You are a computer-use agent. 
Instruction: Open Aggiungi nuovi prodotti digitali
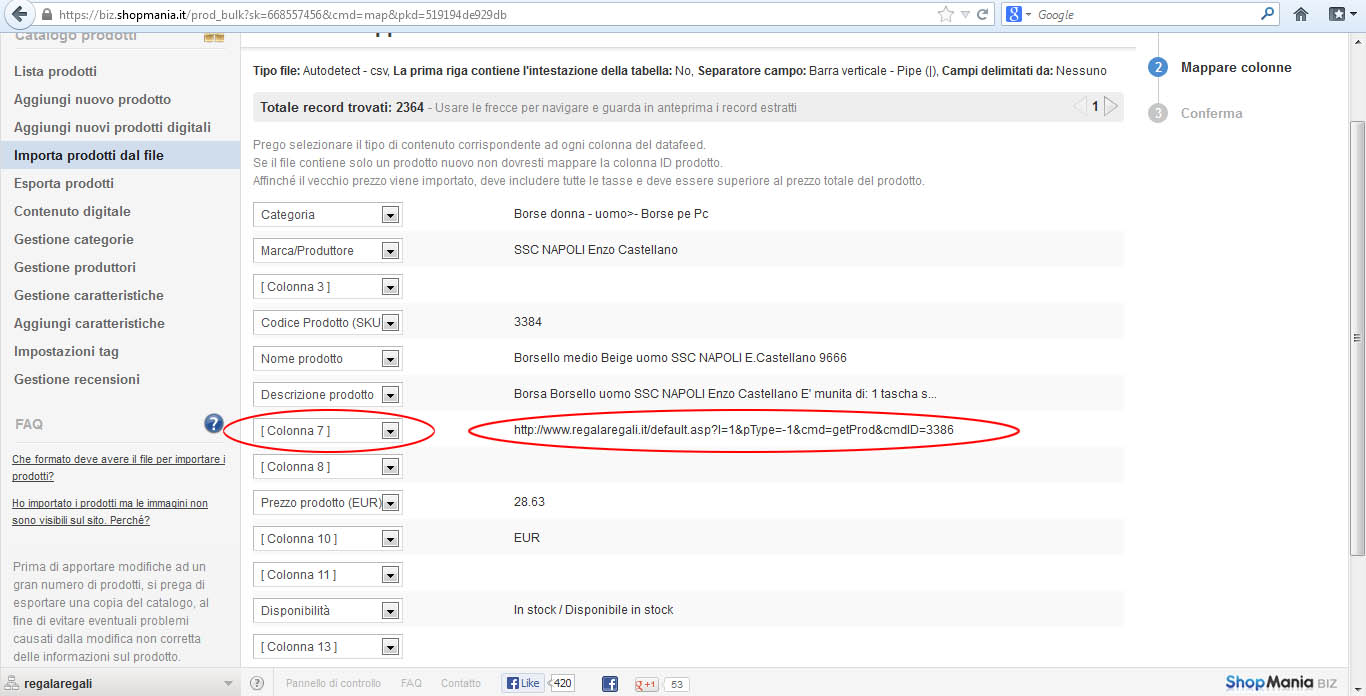click(112, 127)
